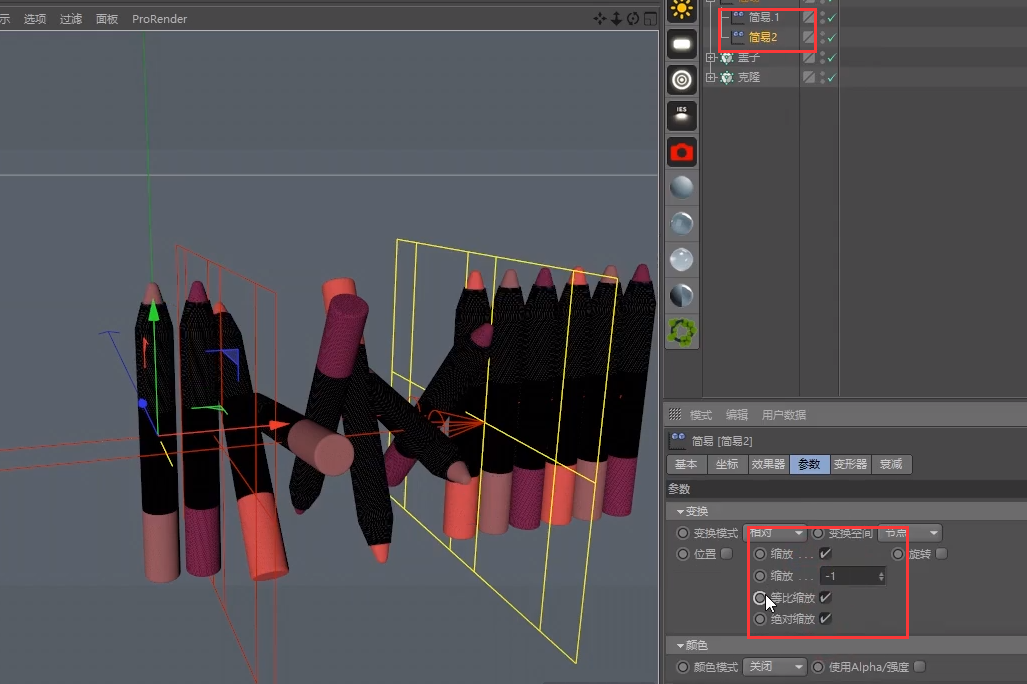Toggle the green enable checkmark for 简易2
This screenshot has height=684, width=1027.
(x=832, y=37)
